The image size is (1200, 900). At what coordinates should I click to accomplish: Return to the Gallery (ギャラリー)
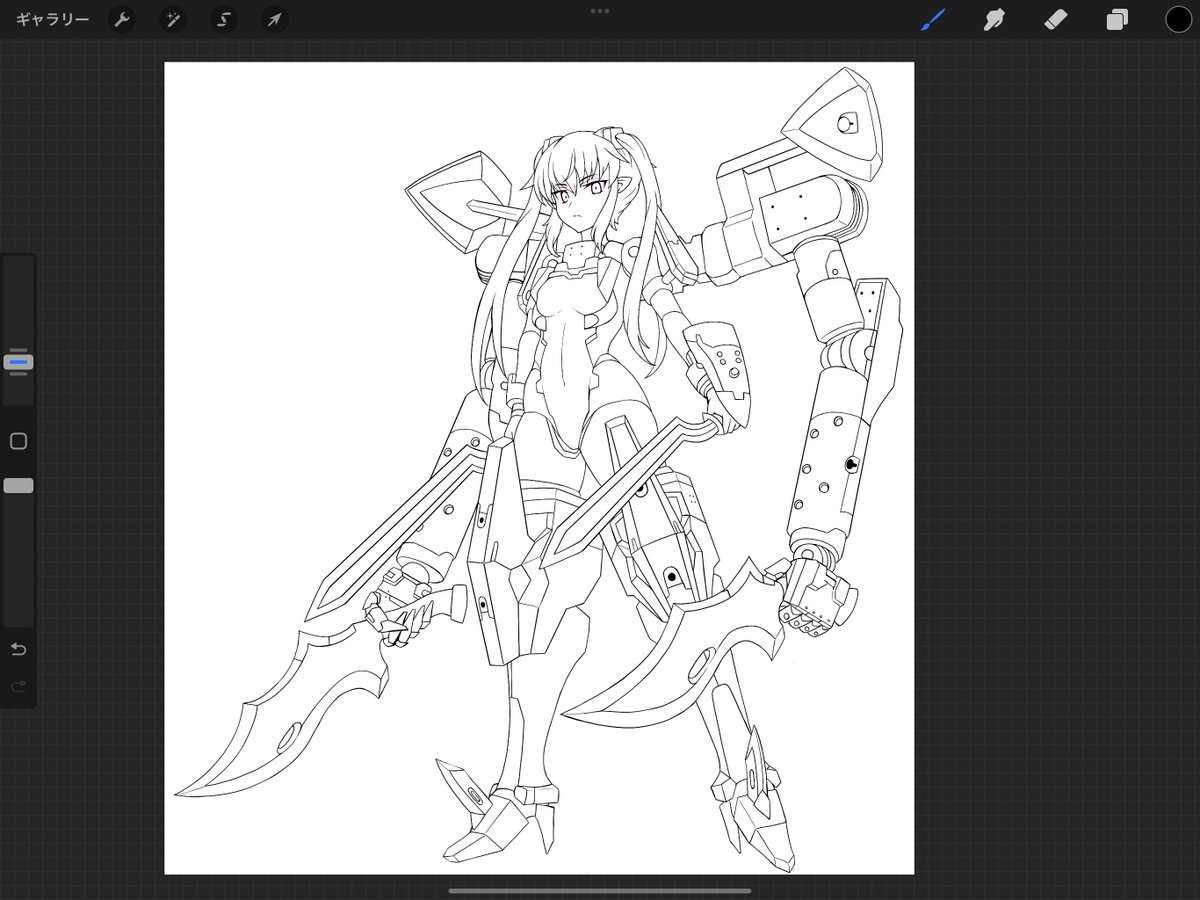[x=52, y=20]
